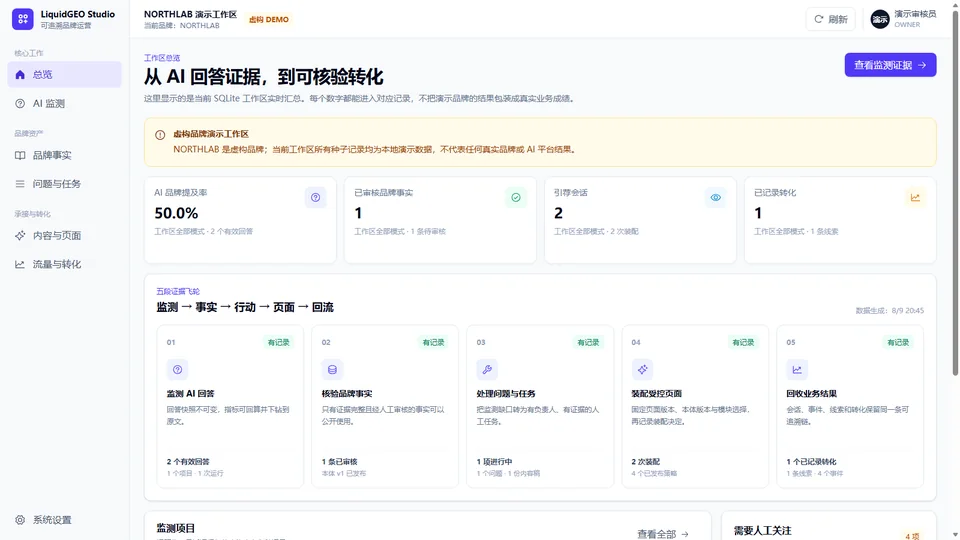
Task: Open the 已记录转化 value 1
Action: point(758,213)
